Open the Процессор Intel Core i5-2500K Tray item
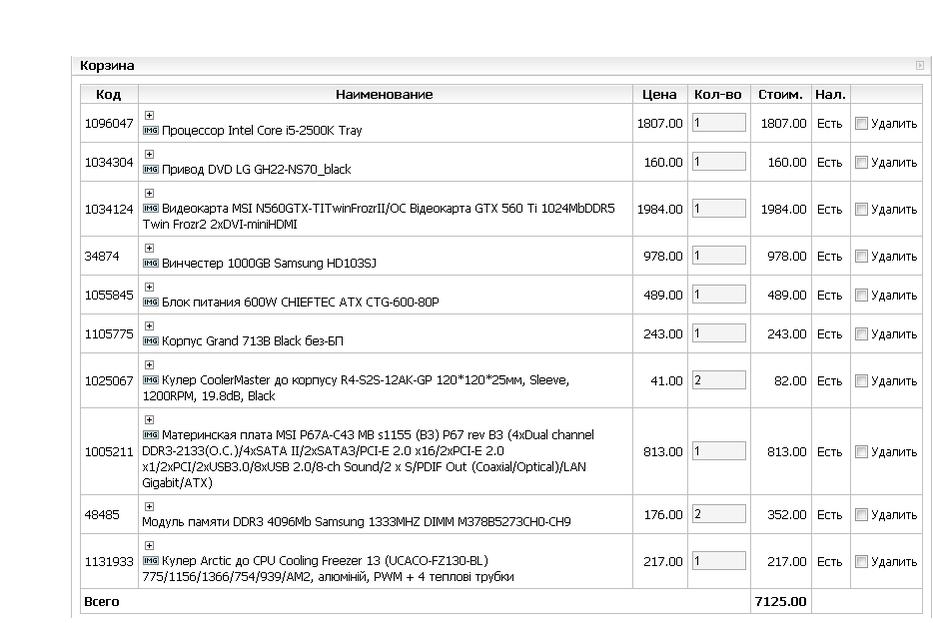933x623 pixels. 262,130
